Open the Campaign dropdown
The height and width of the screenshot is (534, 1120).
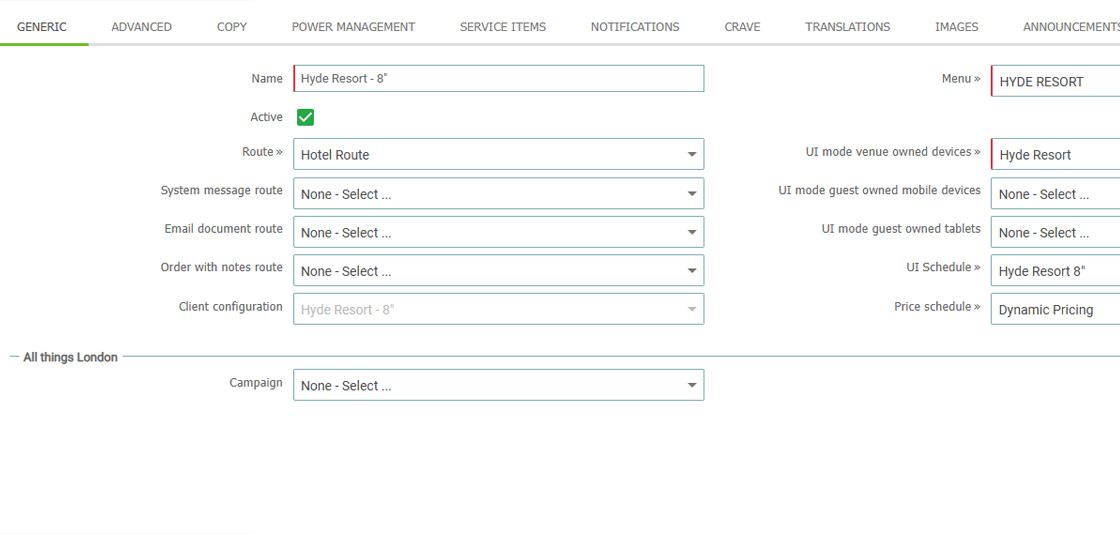click(x=499, y=385)
